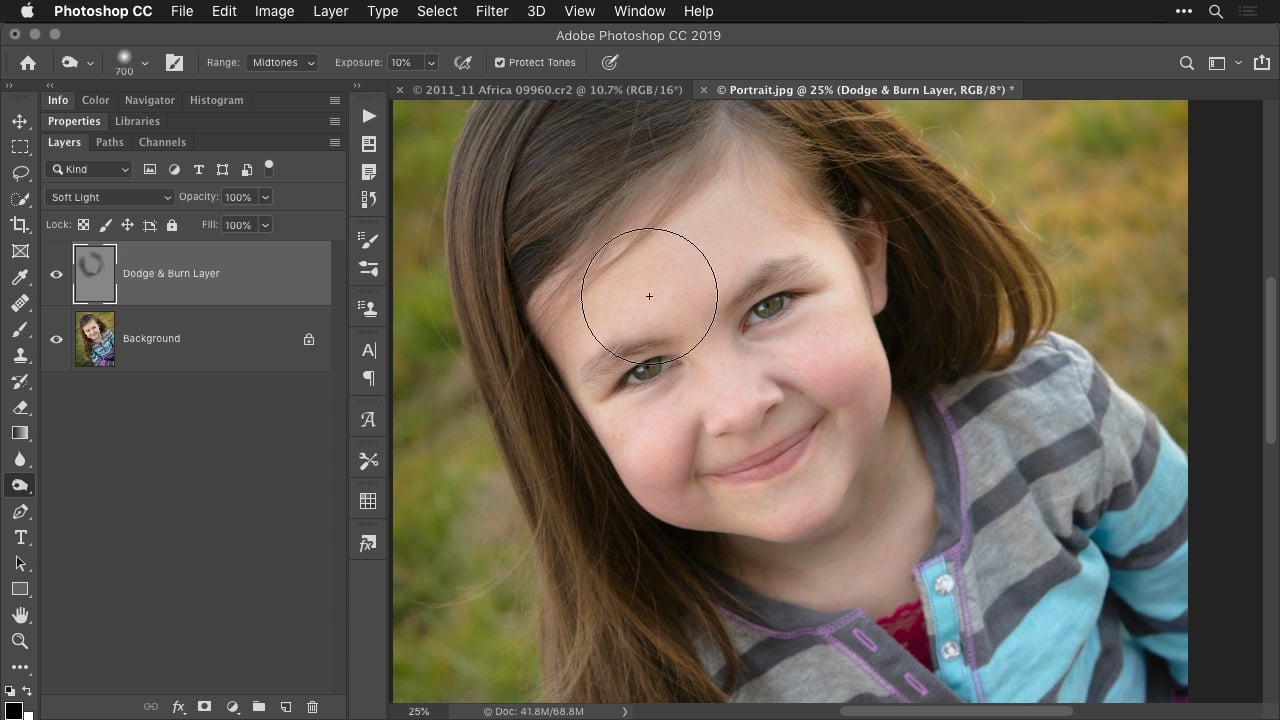The height and width of the screenshot is (720, 1280).
Task: Hide the Background layer
Action: [x=56, y=339]
